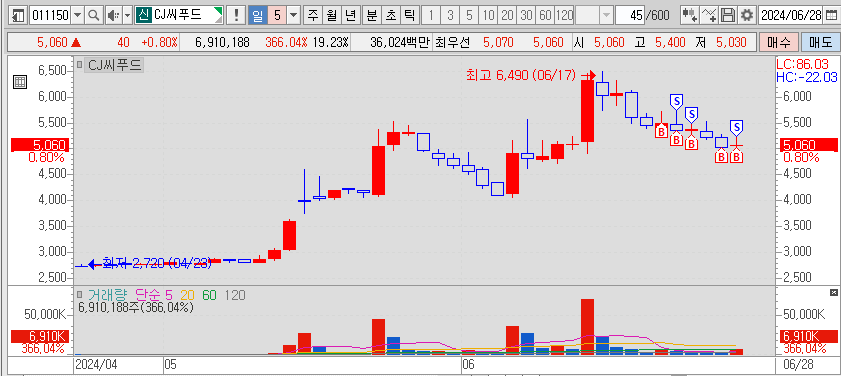Click the candle count field showing 45
The height and width of the screenshot is (376, 841).
point(631,15)
